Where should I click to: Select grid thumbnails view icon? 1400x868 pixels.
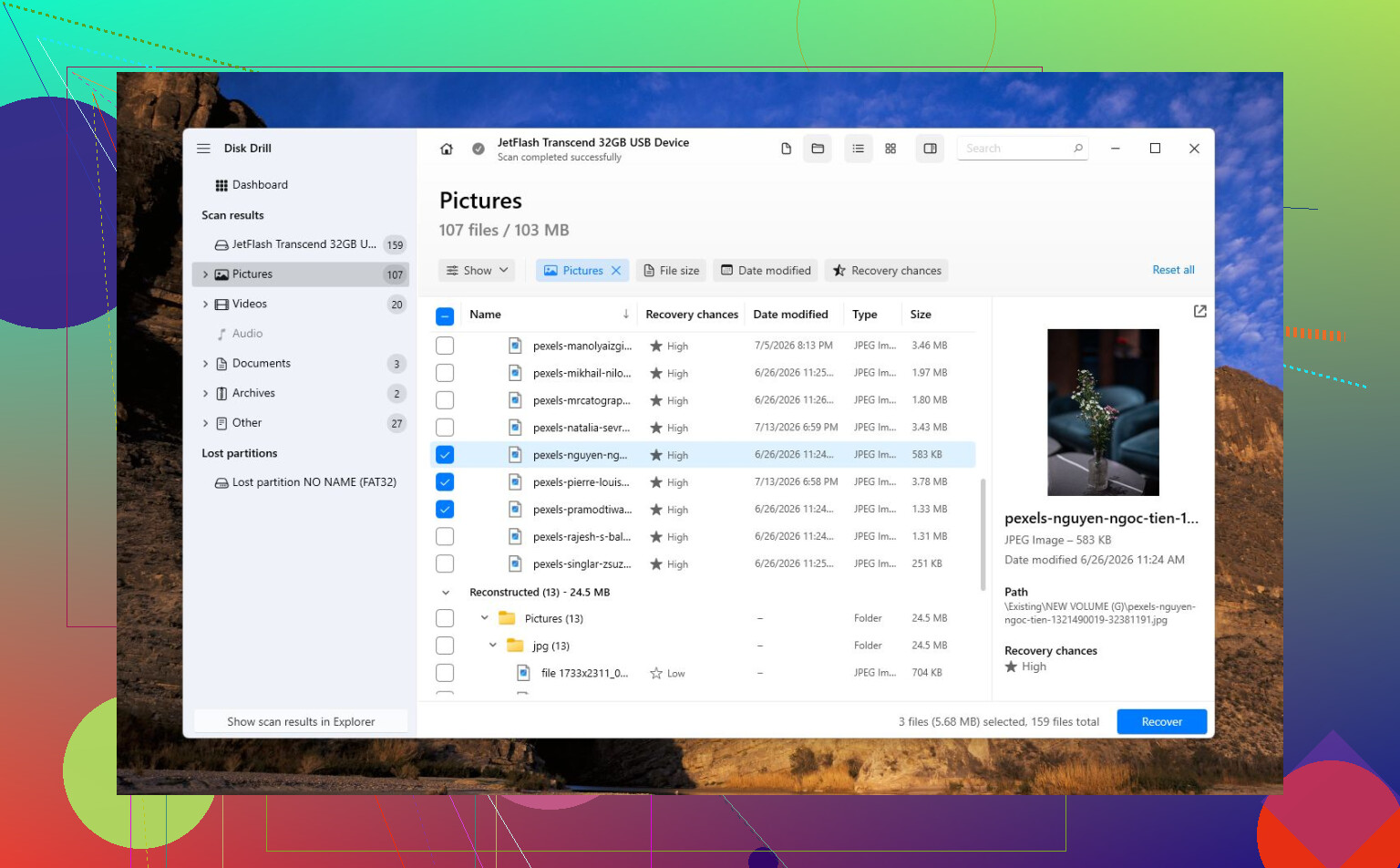890,149
